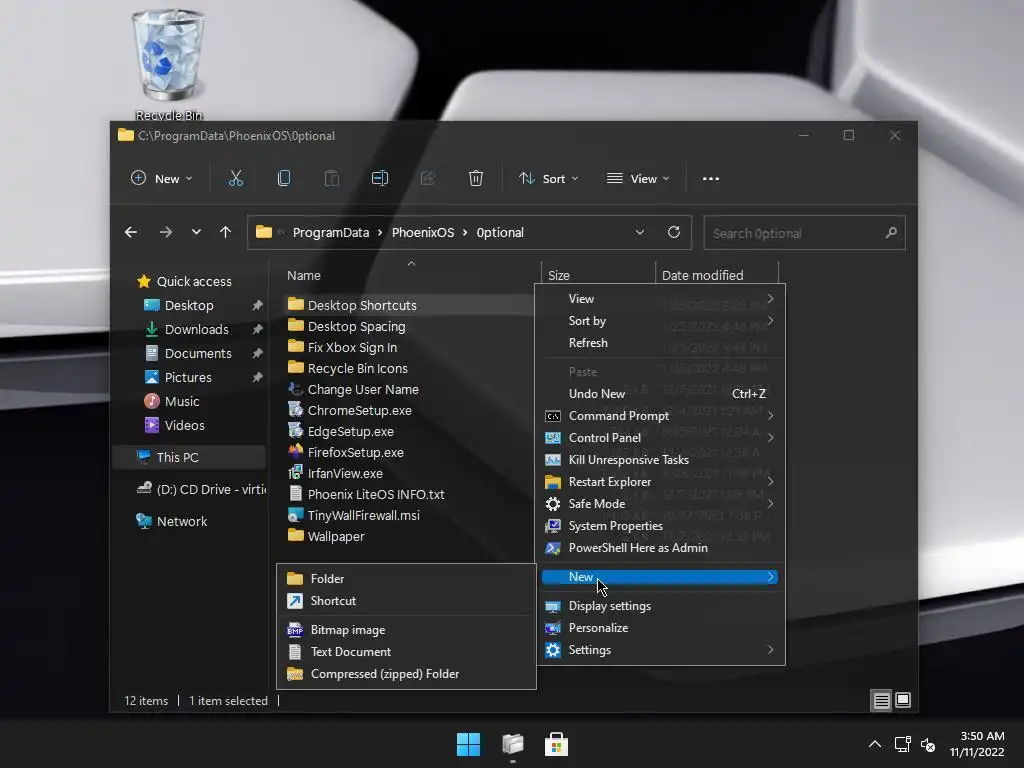Click the Share icon in toolbar

coord(428,178)
